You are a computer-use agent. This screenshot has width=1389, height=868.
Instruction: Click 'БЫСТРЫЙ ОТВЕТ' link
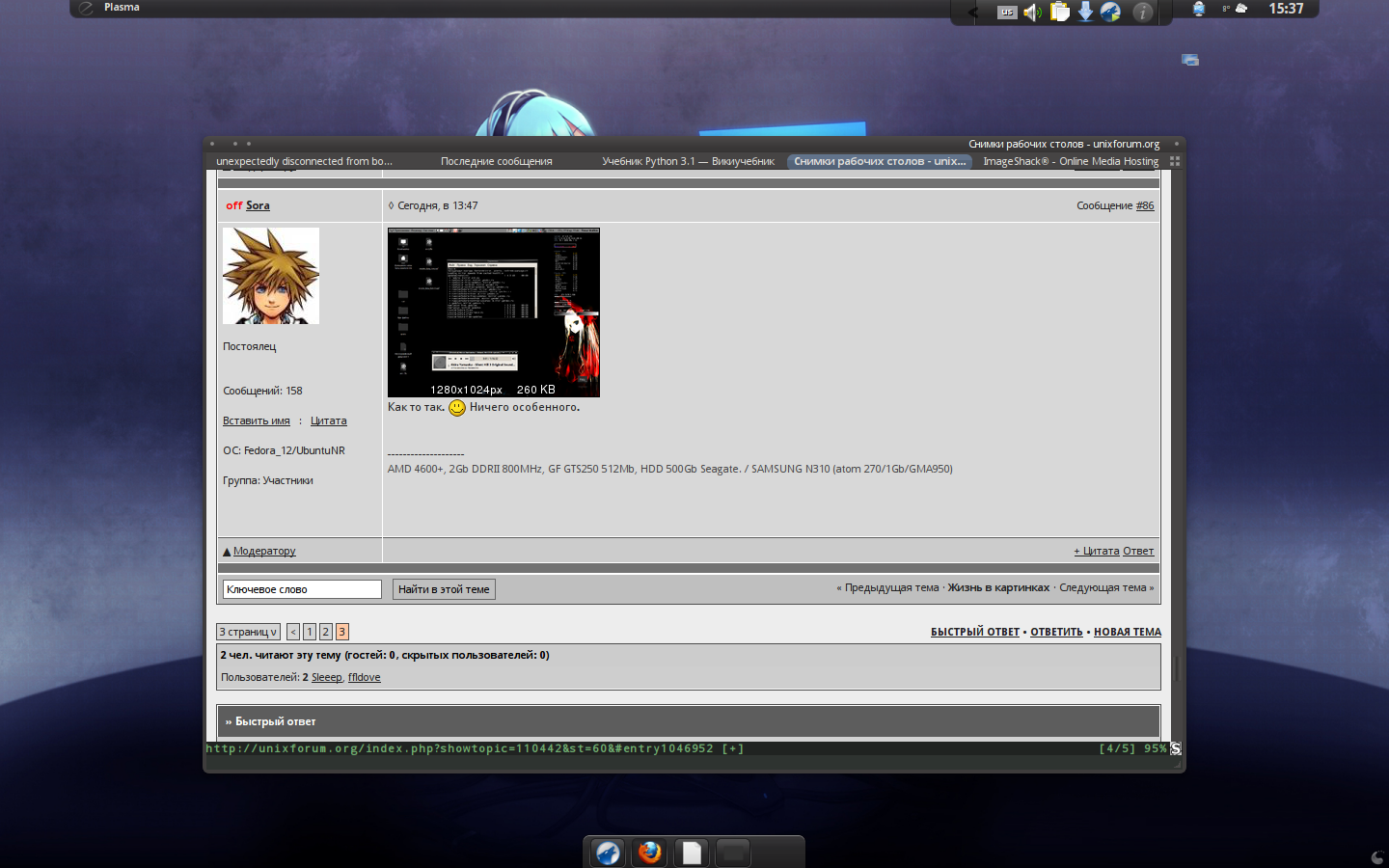[975, 632]
